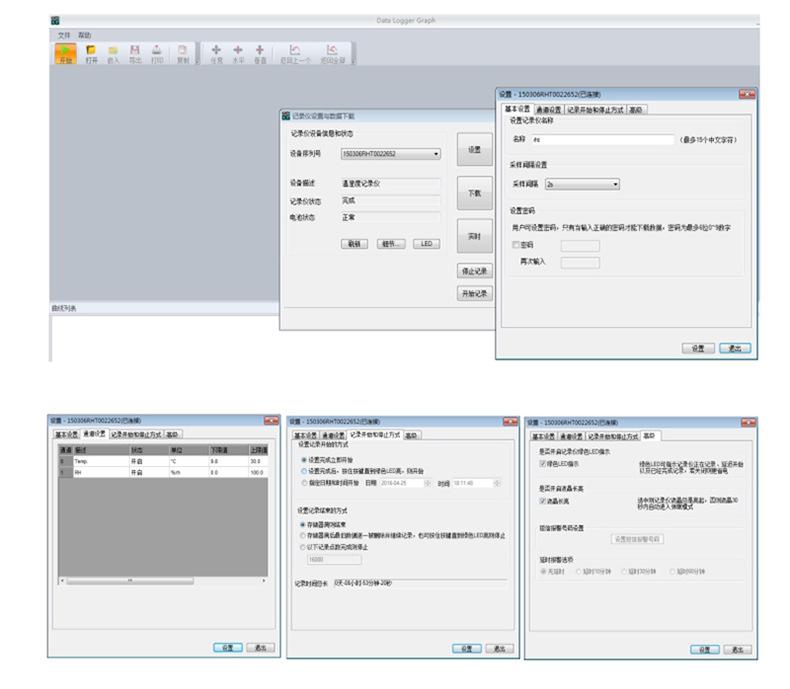
Task: Click the green 开始 start toolbar icon
Action: (x=65, y=52)
